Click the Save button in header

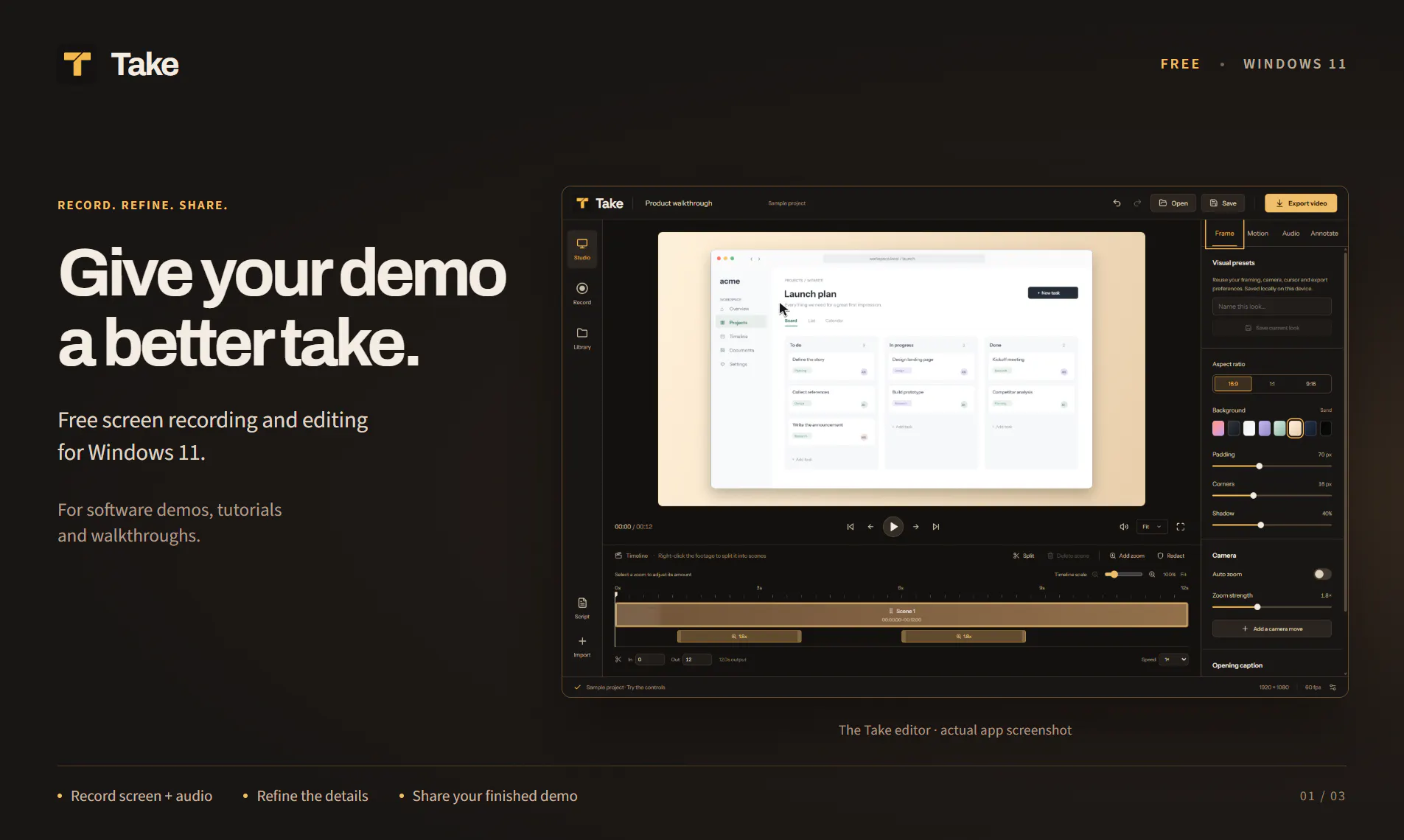(1223, 203)
